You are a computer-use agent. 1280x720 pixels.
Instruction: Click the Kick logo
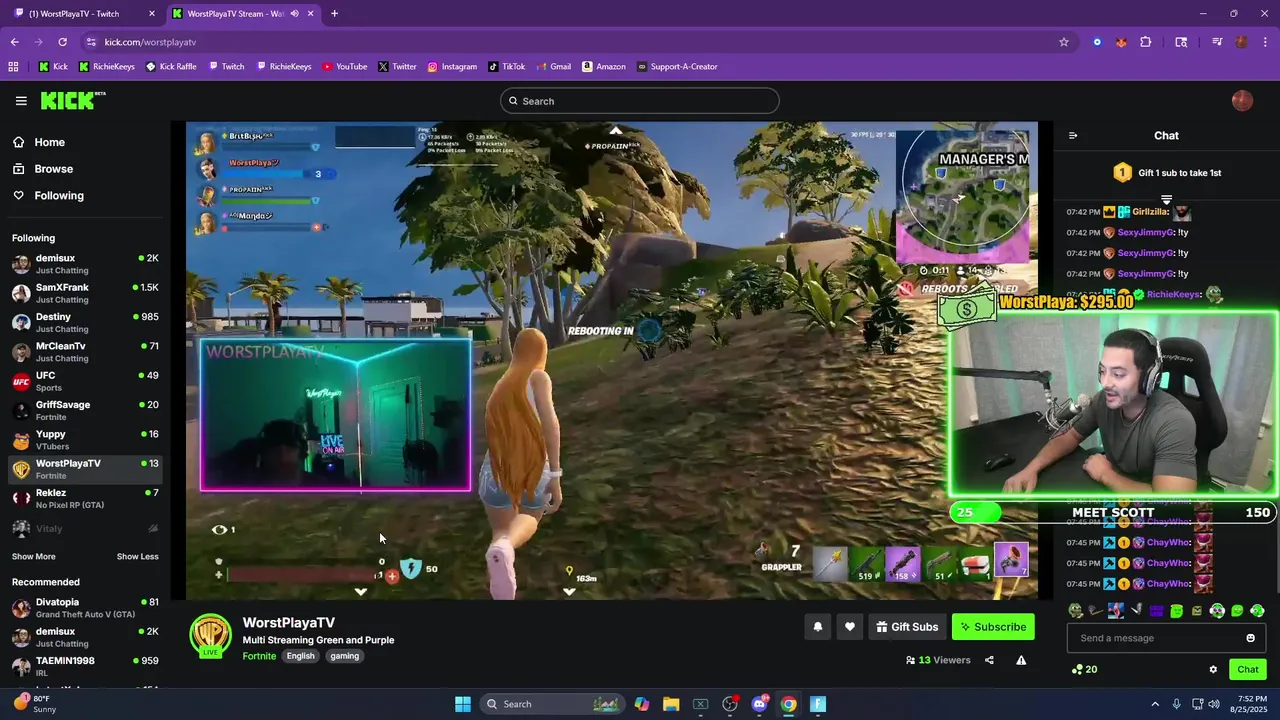point(73,100)
